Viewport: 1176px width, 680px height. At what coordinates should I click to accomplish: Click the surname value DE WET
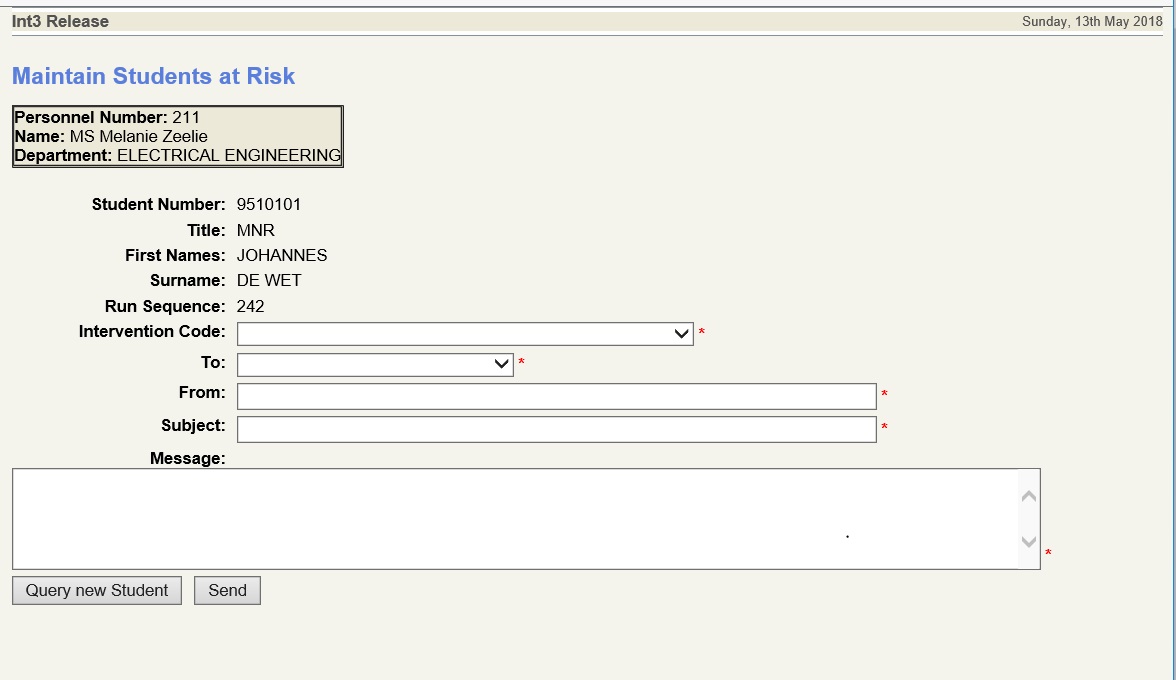tap(268, 281)
